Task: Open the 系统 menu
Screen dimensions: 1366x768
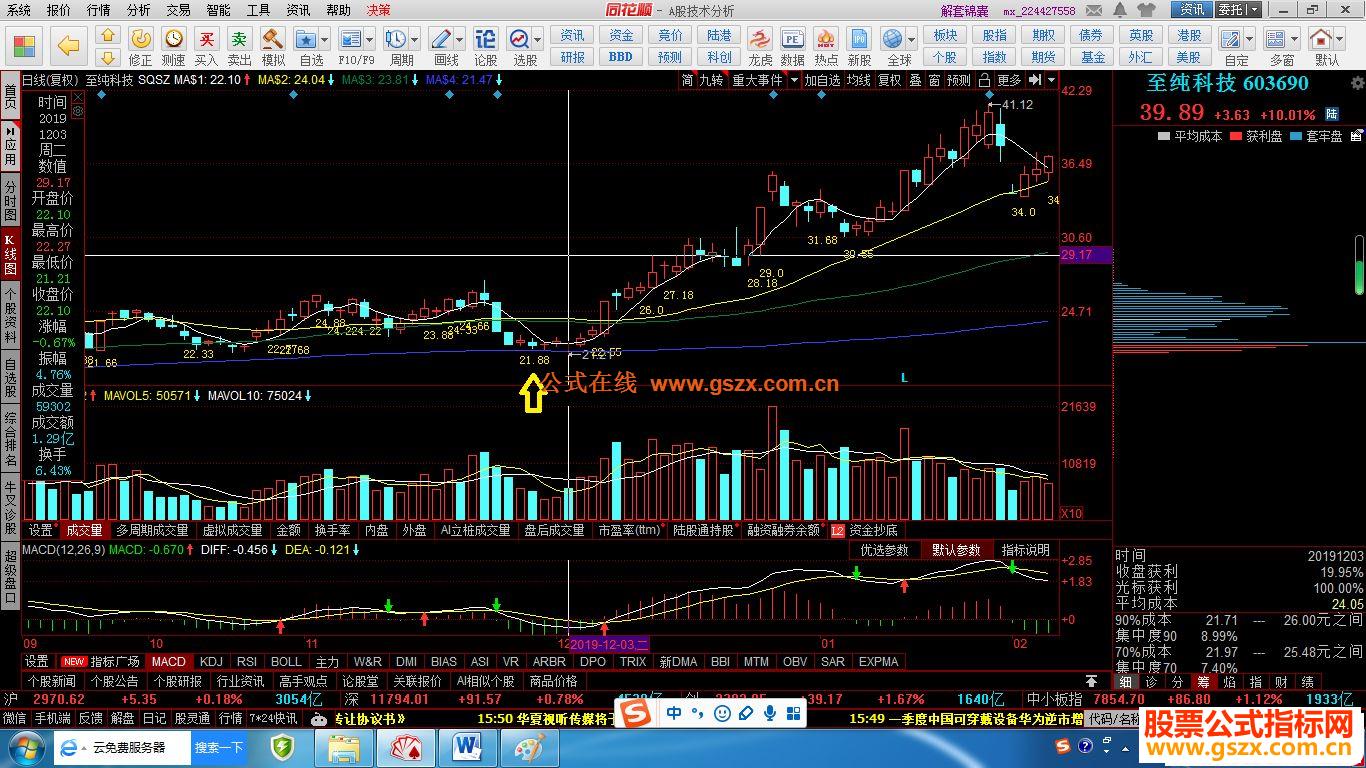Action: click(x=18, y=10)
